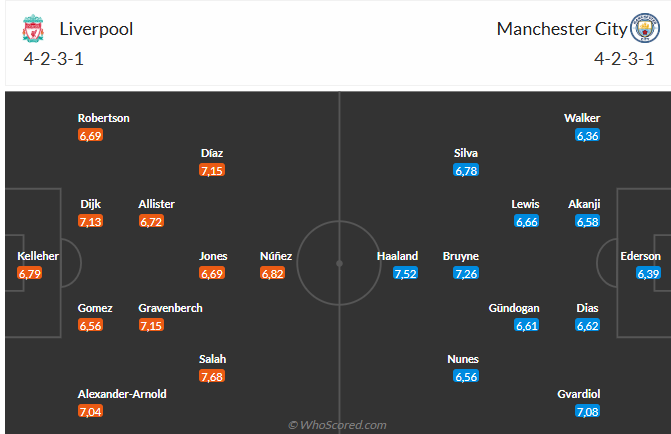671x434 pixels.
Task: Click Walker's 6,36 rating badge
Action: coord(588,136)
